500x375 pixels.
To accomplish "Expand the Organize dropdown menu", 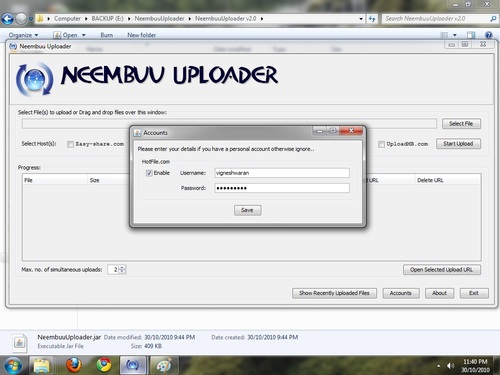I will (x=23, y=35).
